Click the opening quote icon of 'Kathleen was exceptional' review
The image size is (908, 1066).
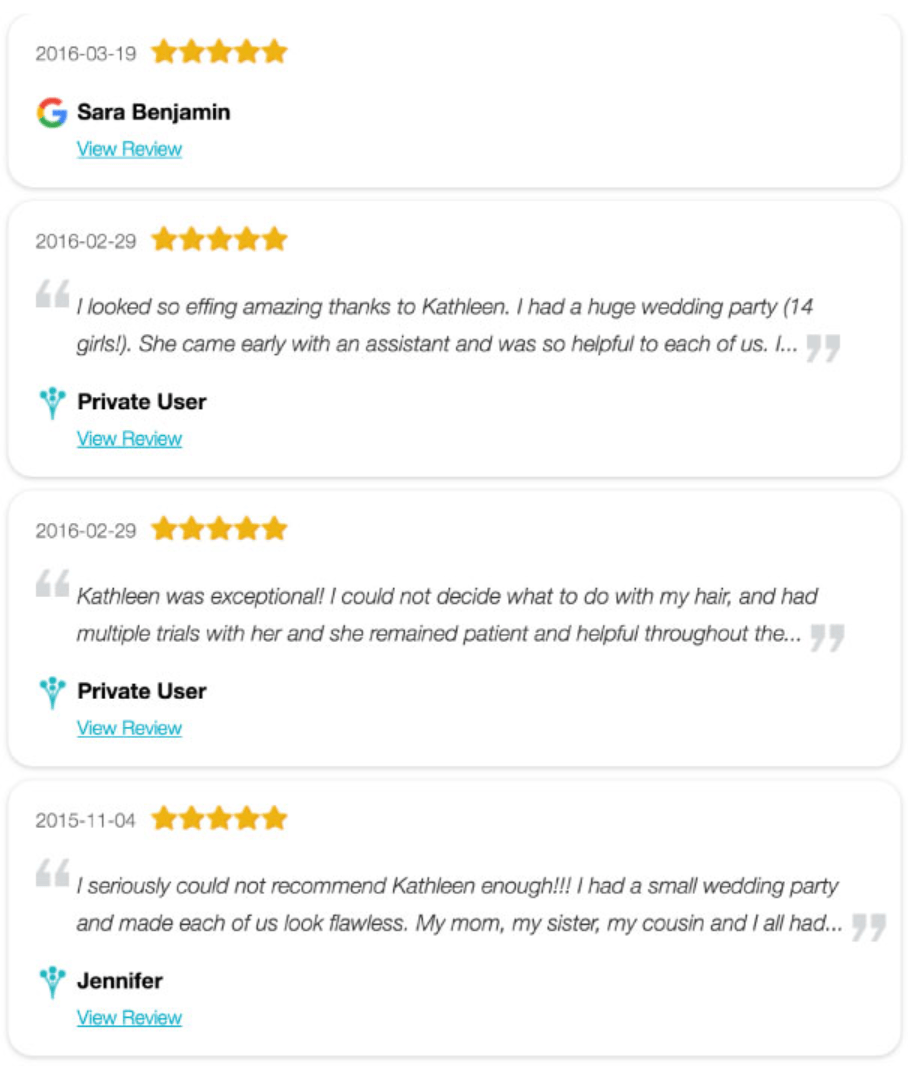[x=52, y=584]
